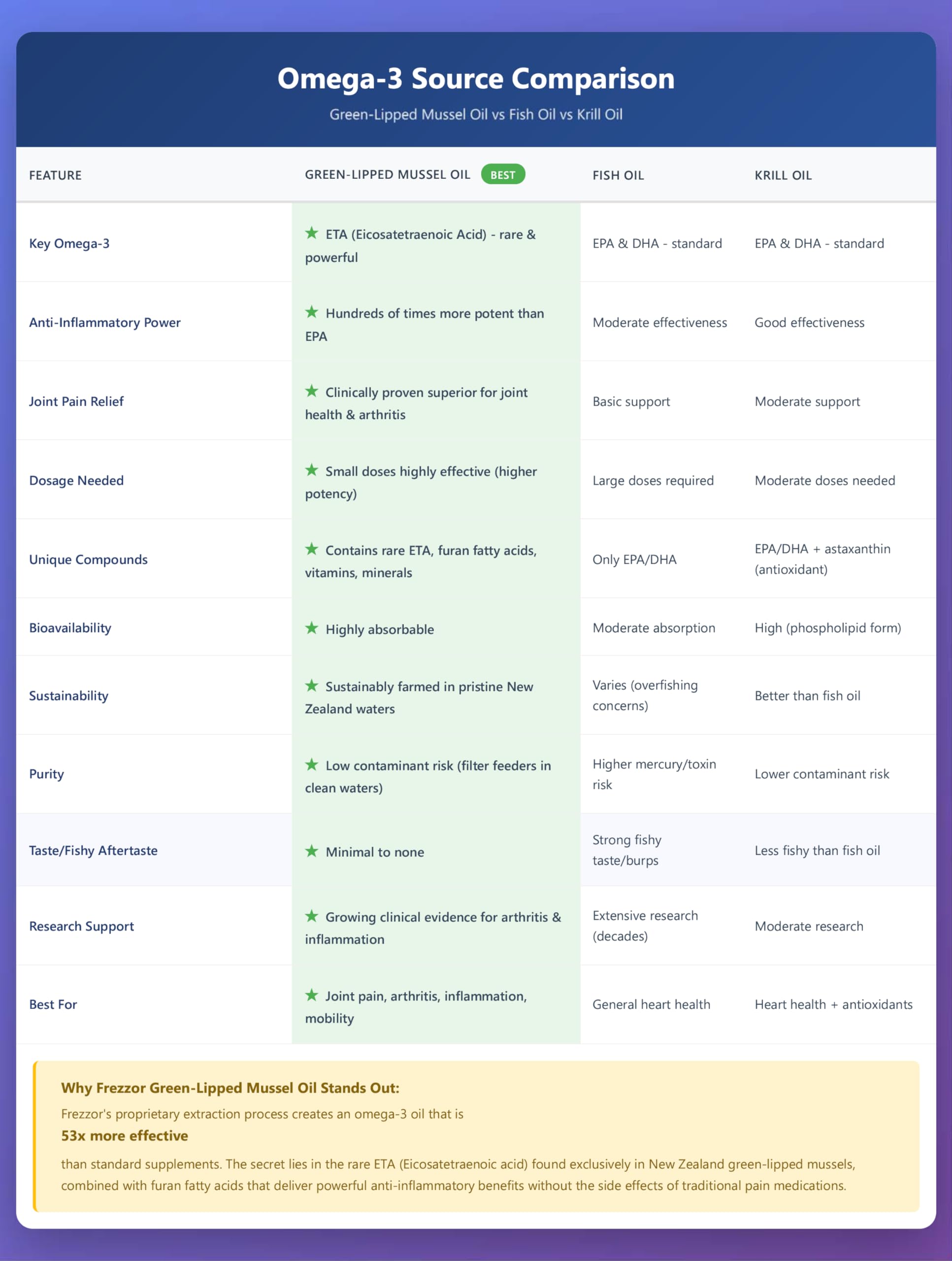Screen dimensions: 952x1261
Task: Click the star before 'Clinically proven superior'
Action: [x=311, y=391]
